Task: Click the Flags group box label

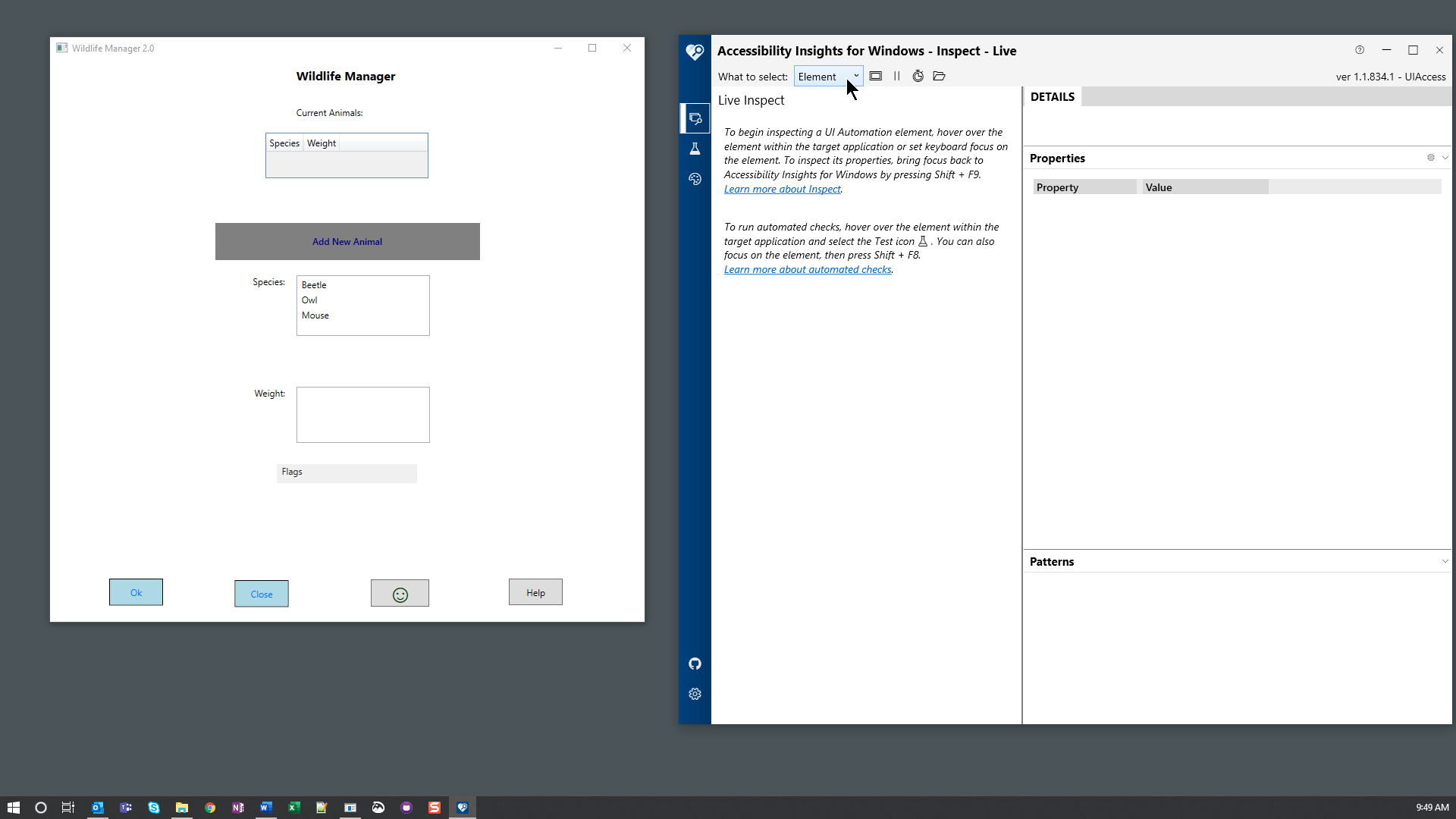Action: tap(292, 472)
